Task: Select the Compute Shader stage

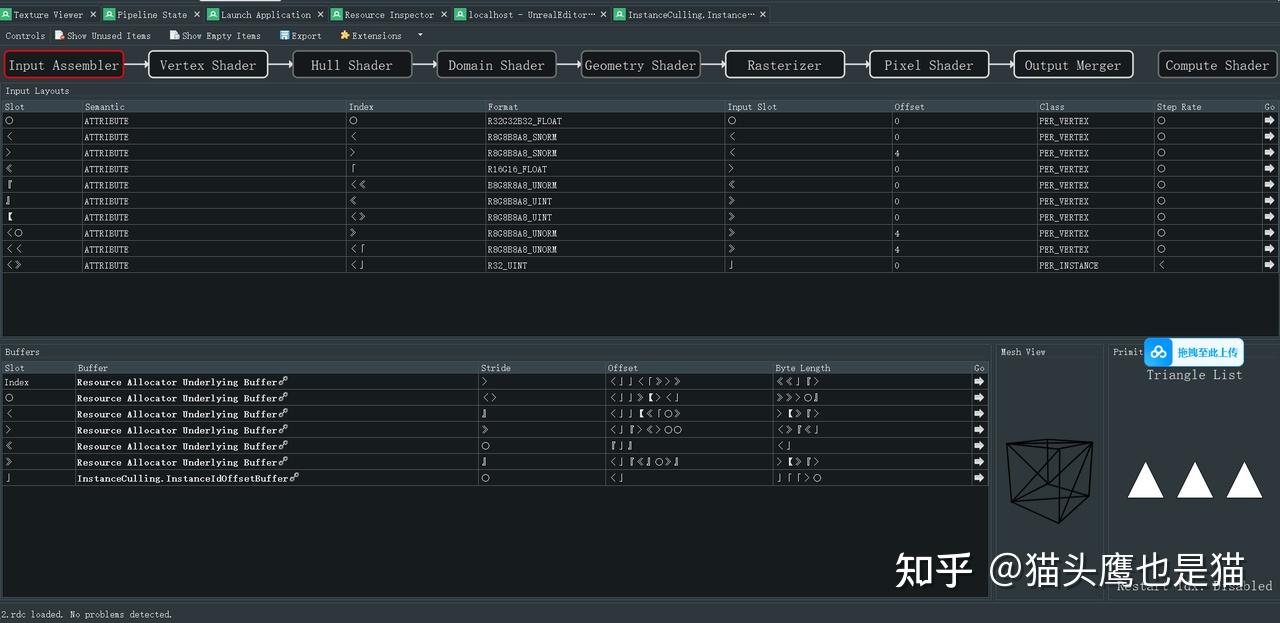Action: [x=1216, y=63]
